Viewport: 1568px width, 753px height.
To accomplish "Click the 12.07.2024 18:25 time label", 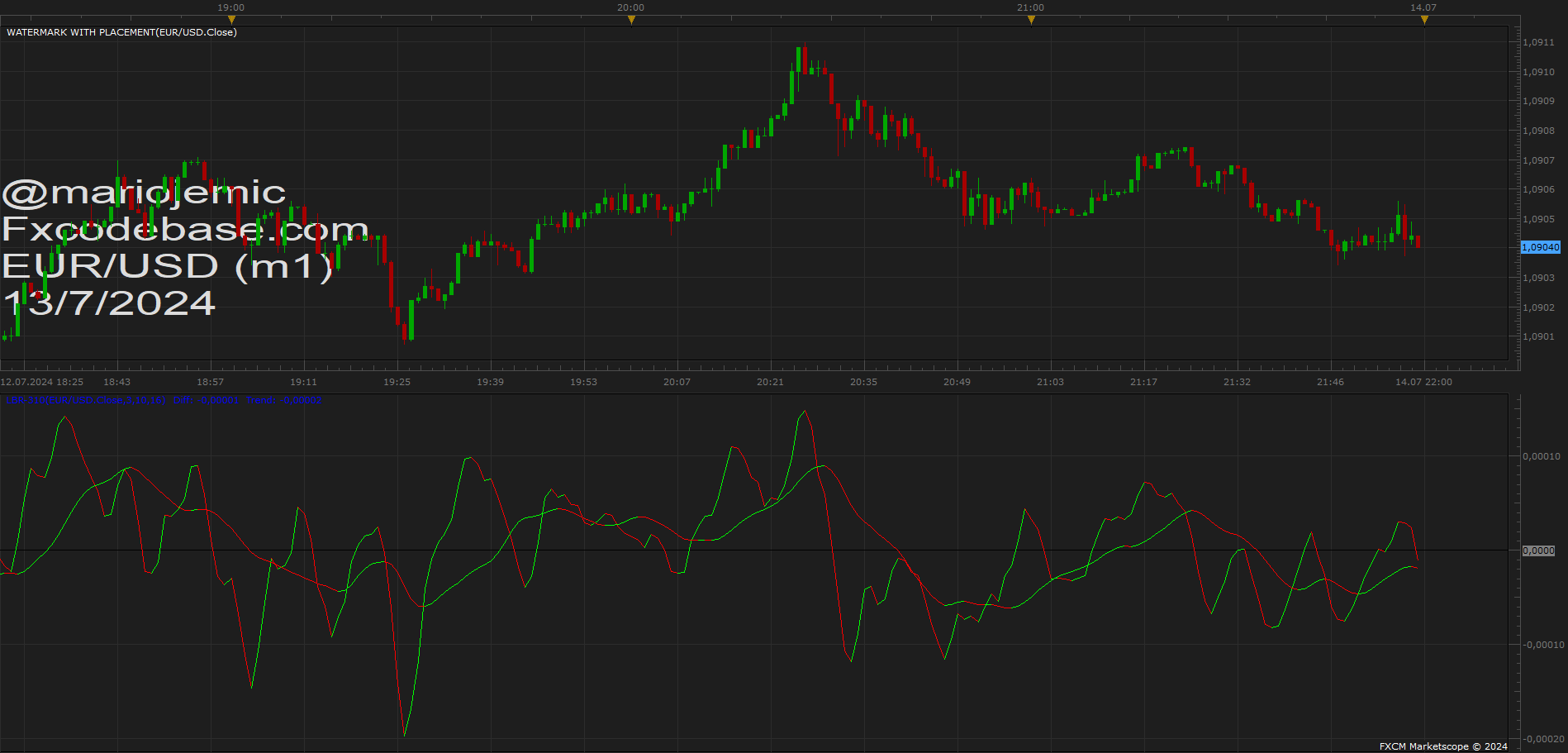I will coord(42,382).
